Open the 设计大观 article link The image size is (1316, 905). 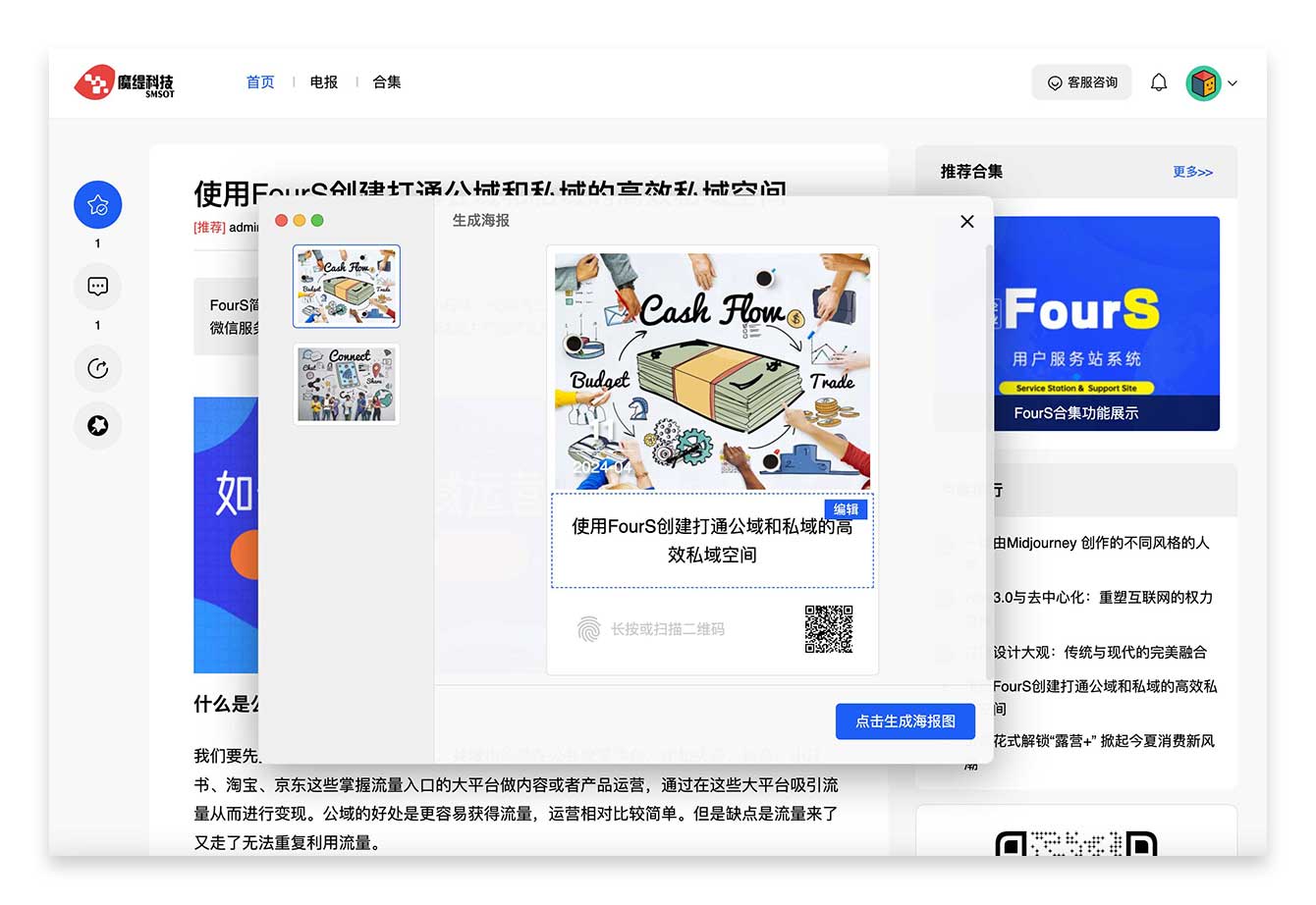click(1100, 652)
